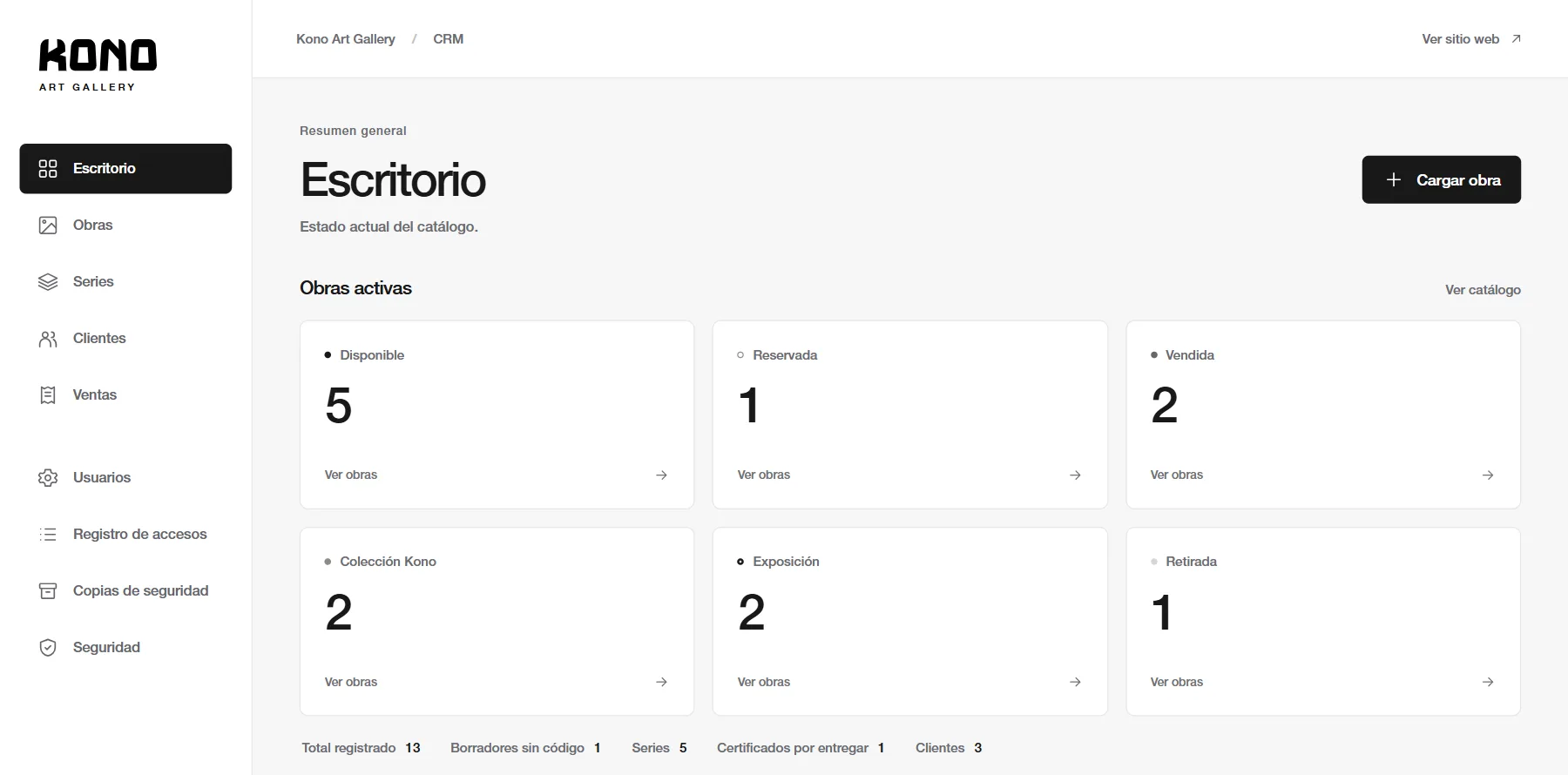Click Total registrado 13 stat

[361, 748]
